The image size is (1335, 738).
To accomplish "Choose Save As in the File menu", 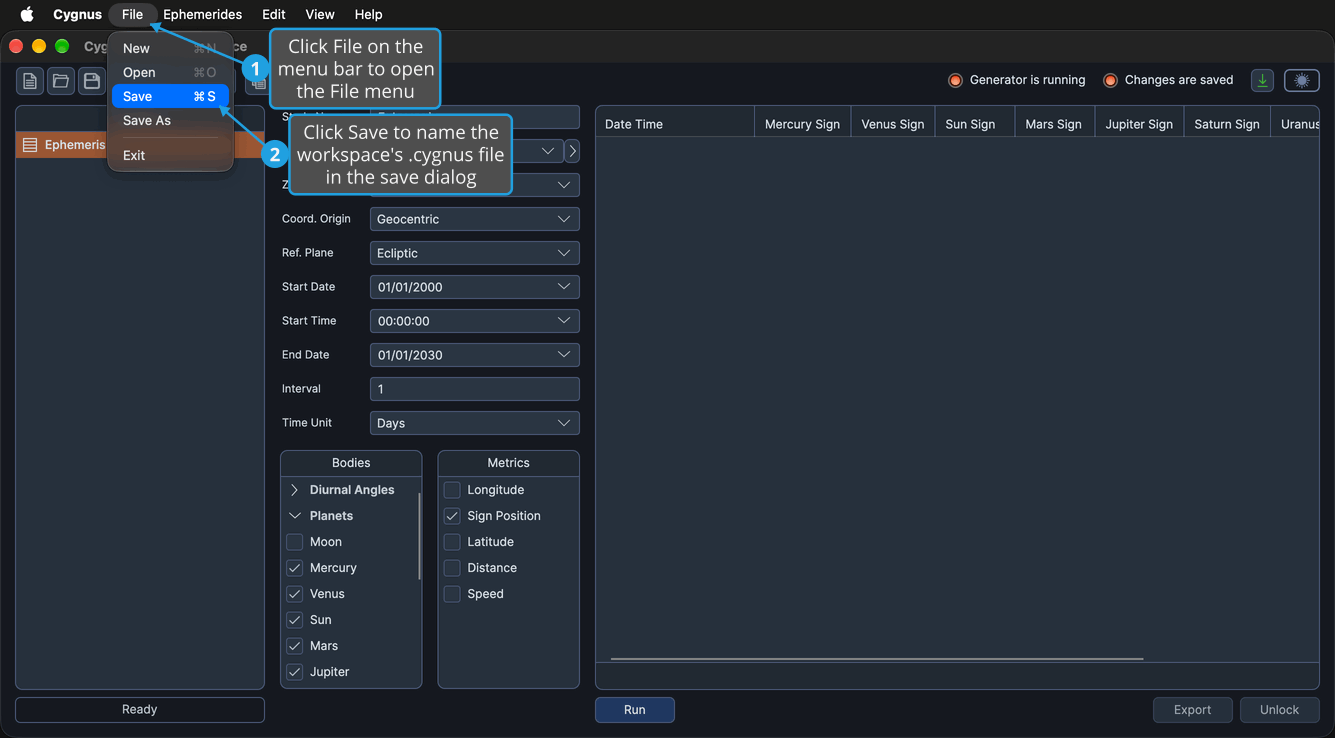I will coord(170,120).
